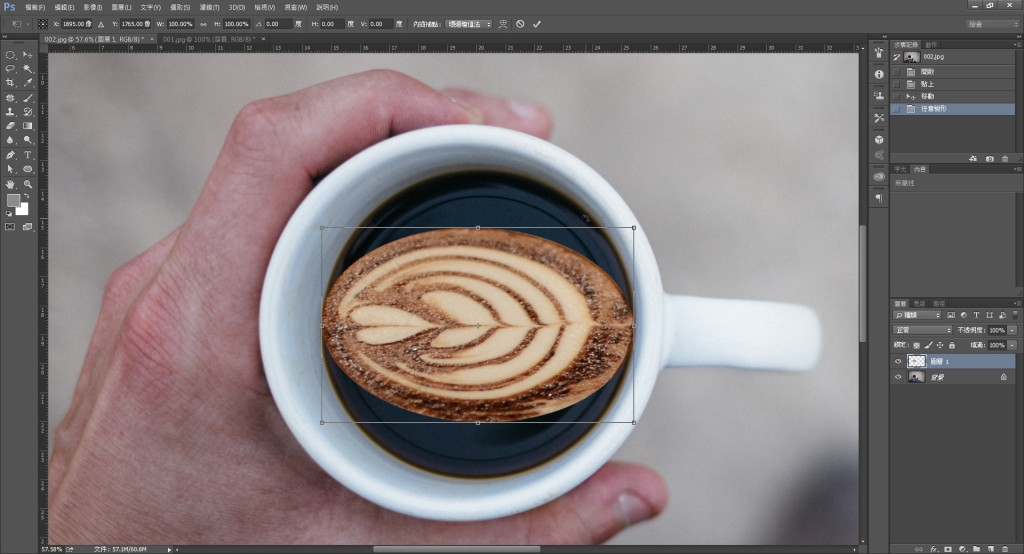The width and height of the screenshot is (1024, 554).
Task: Open the 濾鏡(T) menu
Action: [x=208, y=7]
